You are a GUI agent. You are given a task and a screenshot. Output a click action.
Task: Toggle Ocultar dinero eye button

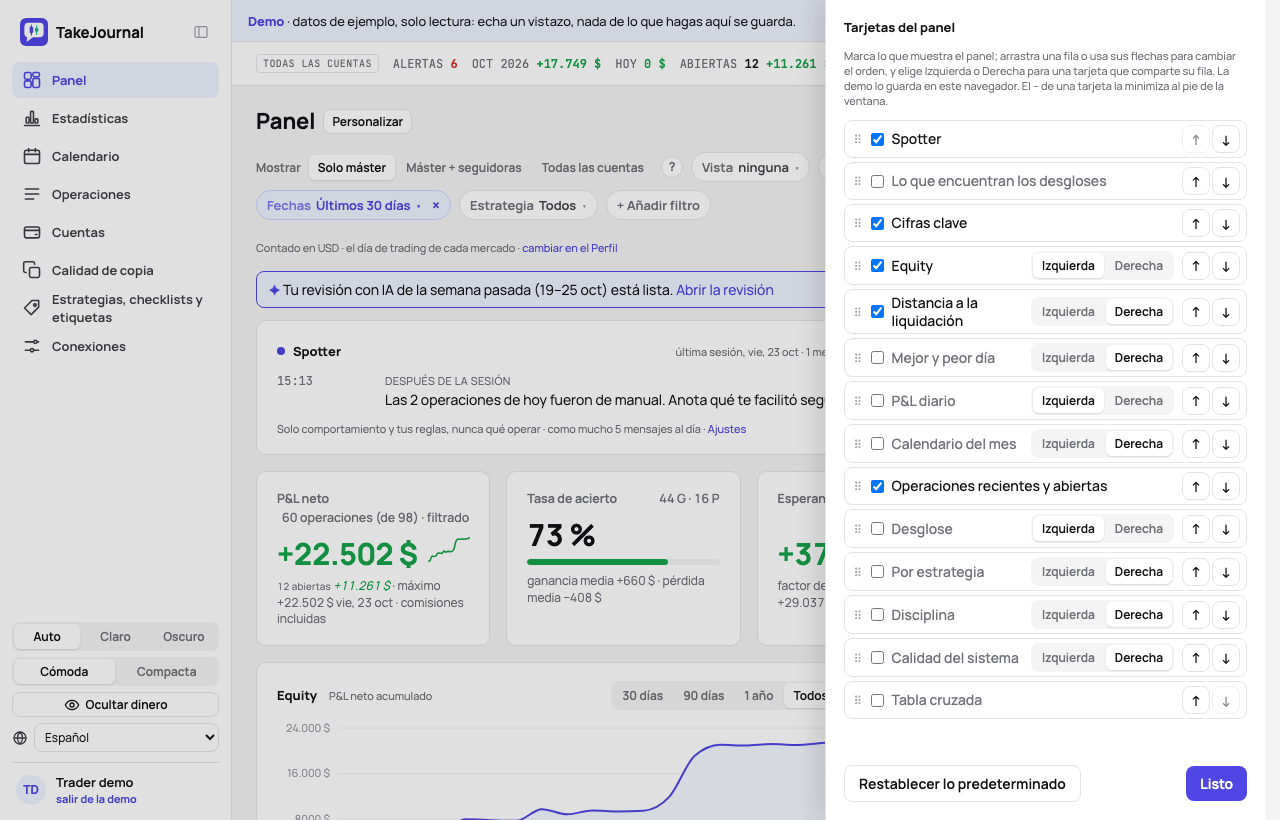point(115,705)
